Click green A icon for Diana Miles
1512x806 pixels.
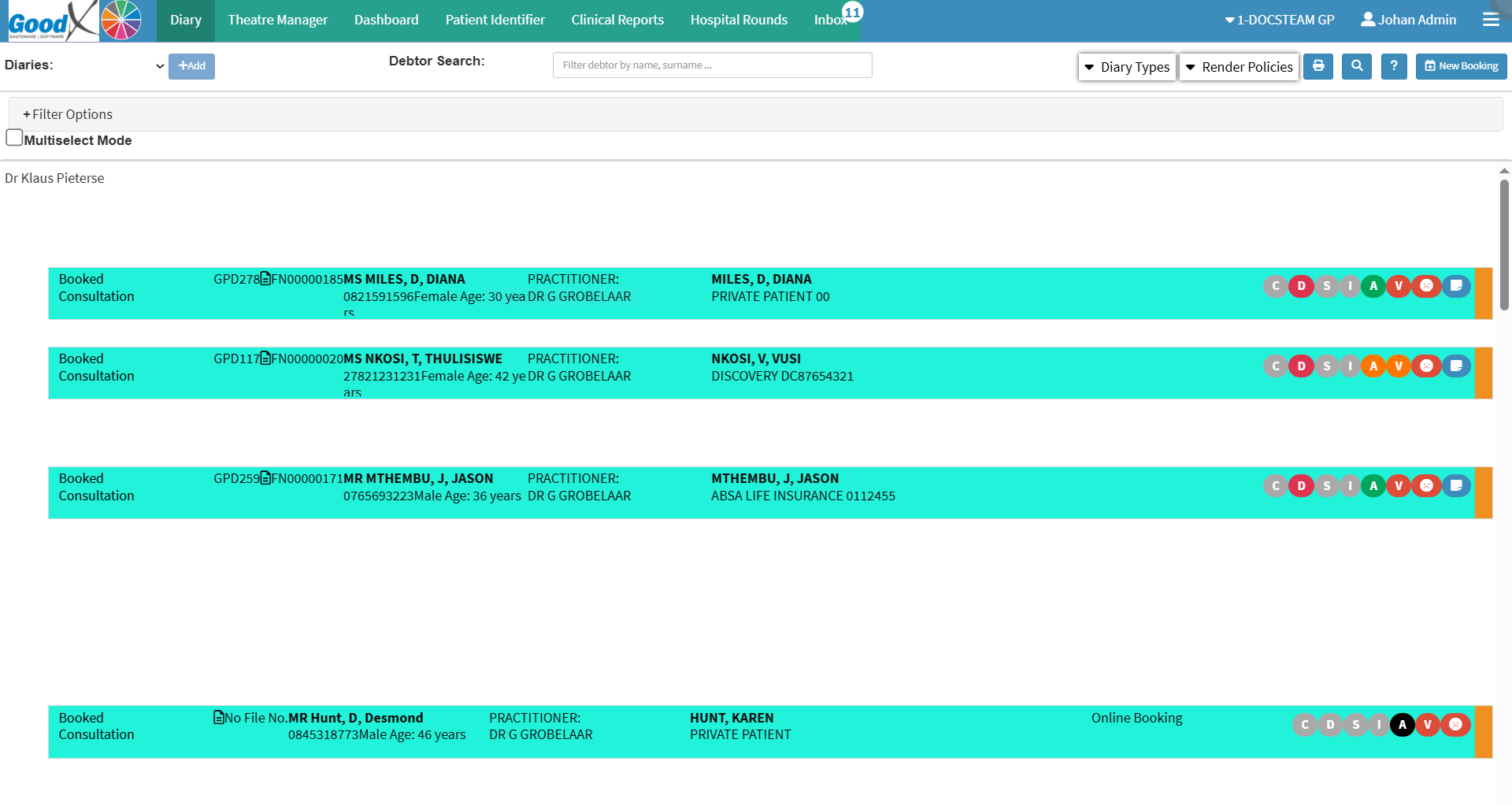pyautogui.click(x=1373, y=286)
